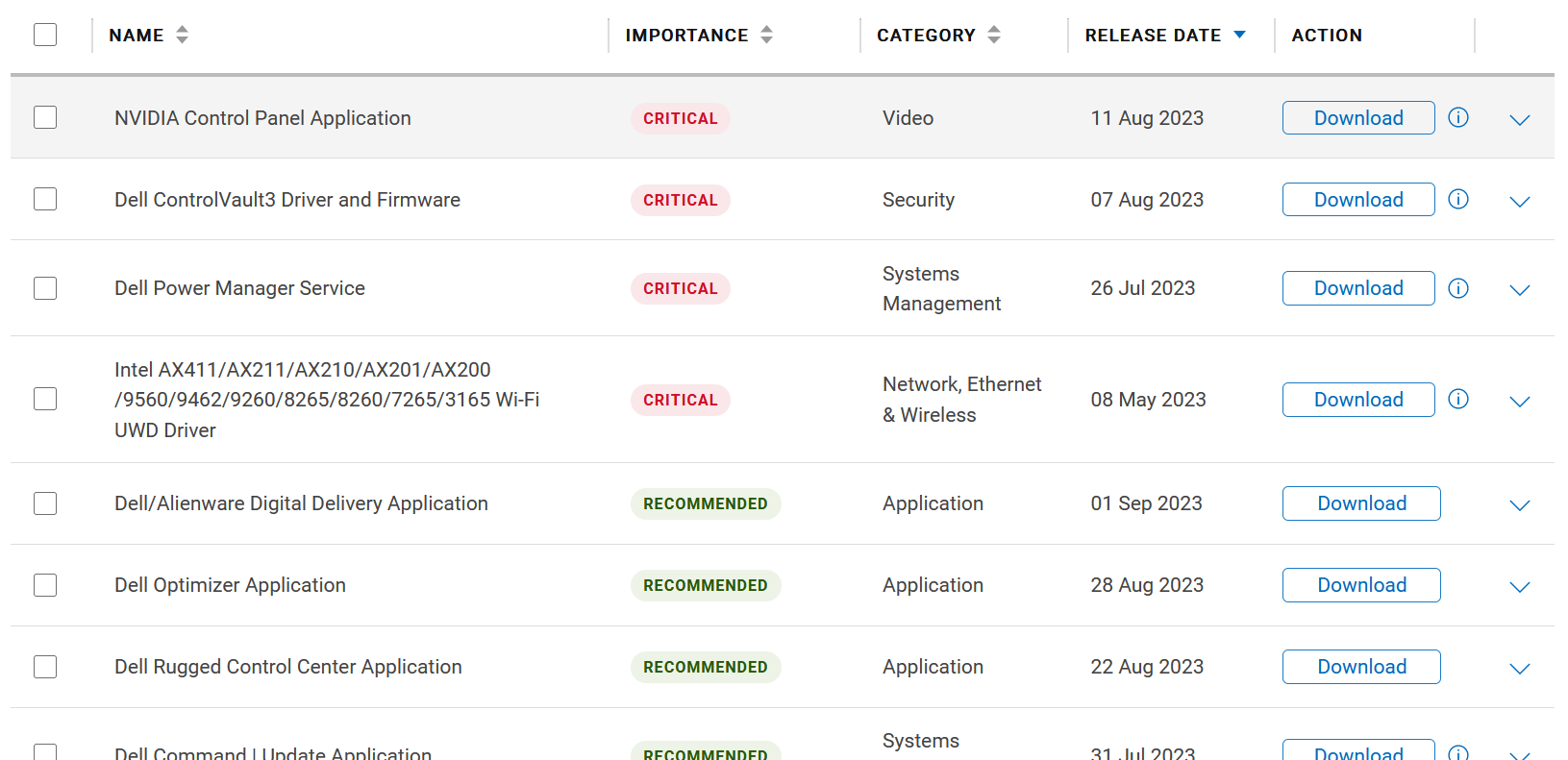Open info icon for NVIDIA Control Panel Application
The height and width of the screenshot is (760, 1568).
pyautogui.click(x=1458, y=117)
